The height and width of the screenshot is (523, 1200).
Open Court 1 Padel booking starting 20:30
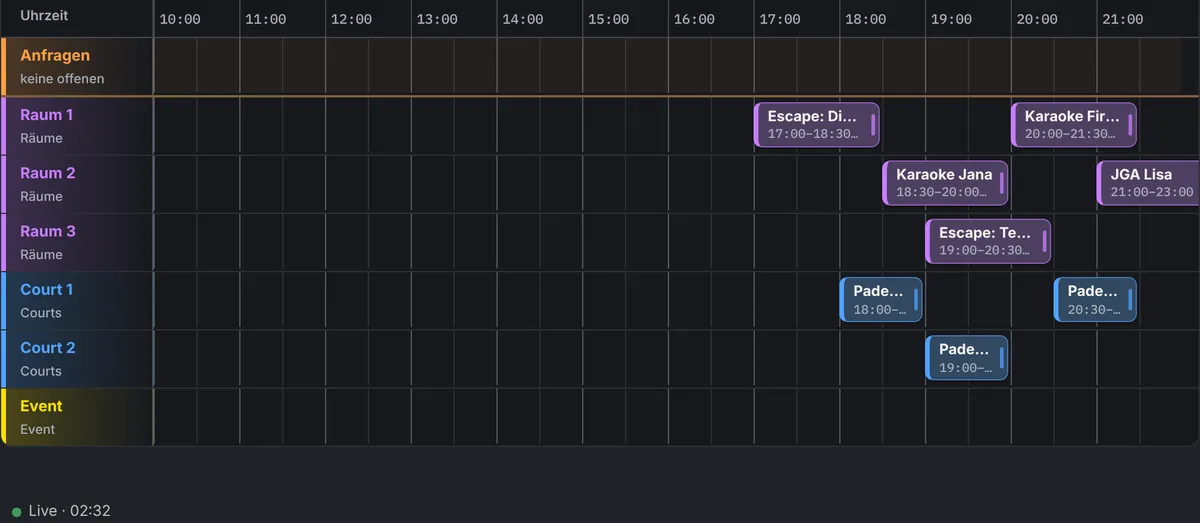1095,300
